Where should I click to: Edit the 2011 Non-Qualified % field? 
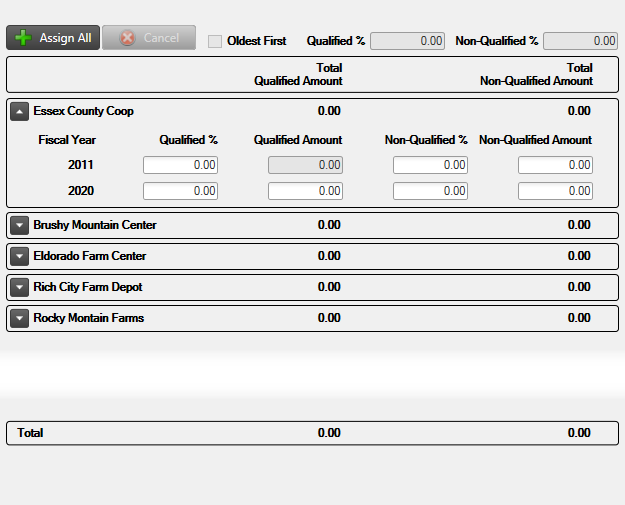pos(430,165)
